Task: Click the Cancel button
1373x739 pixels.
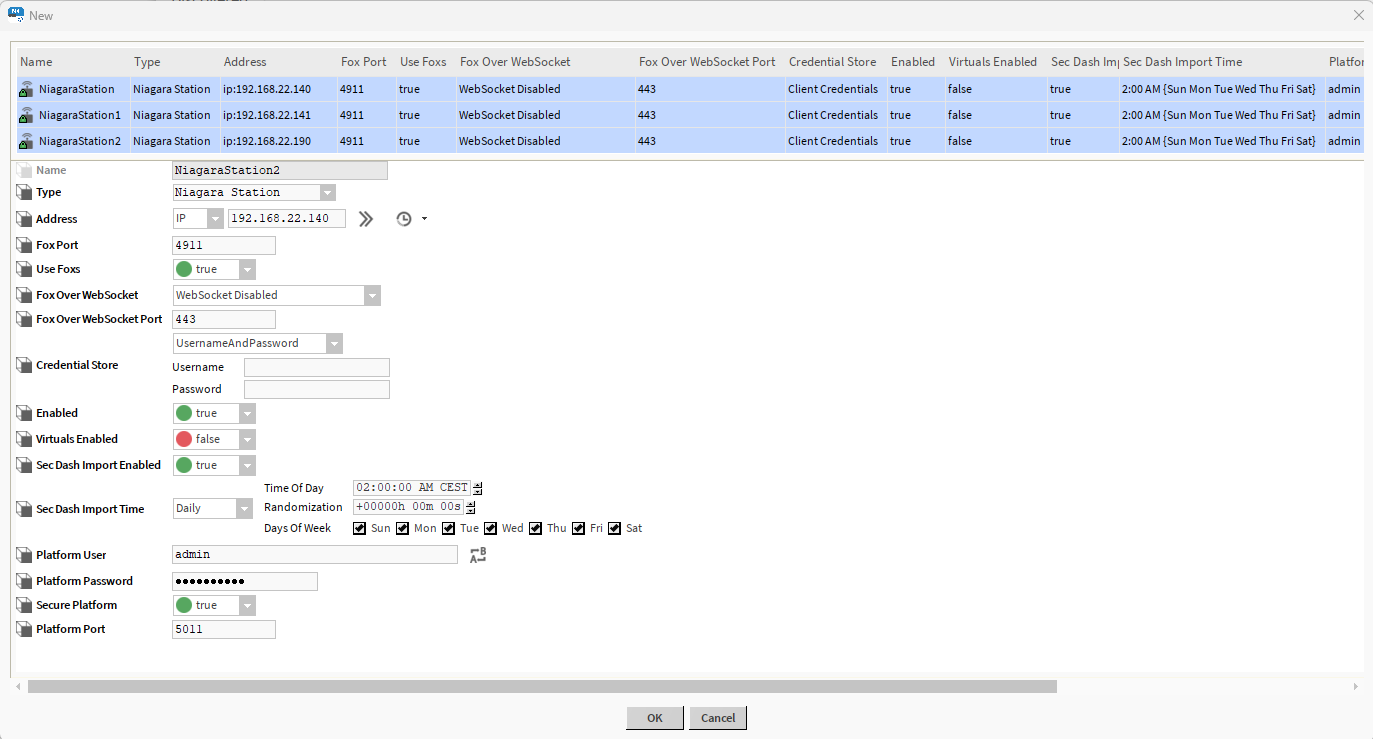Action: click(x=718, y=718)
